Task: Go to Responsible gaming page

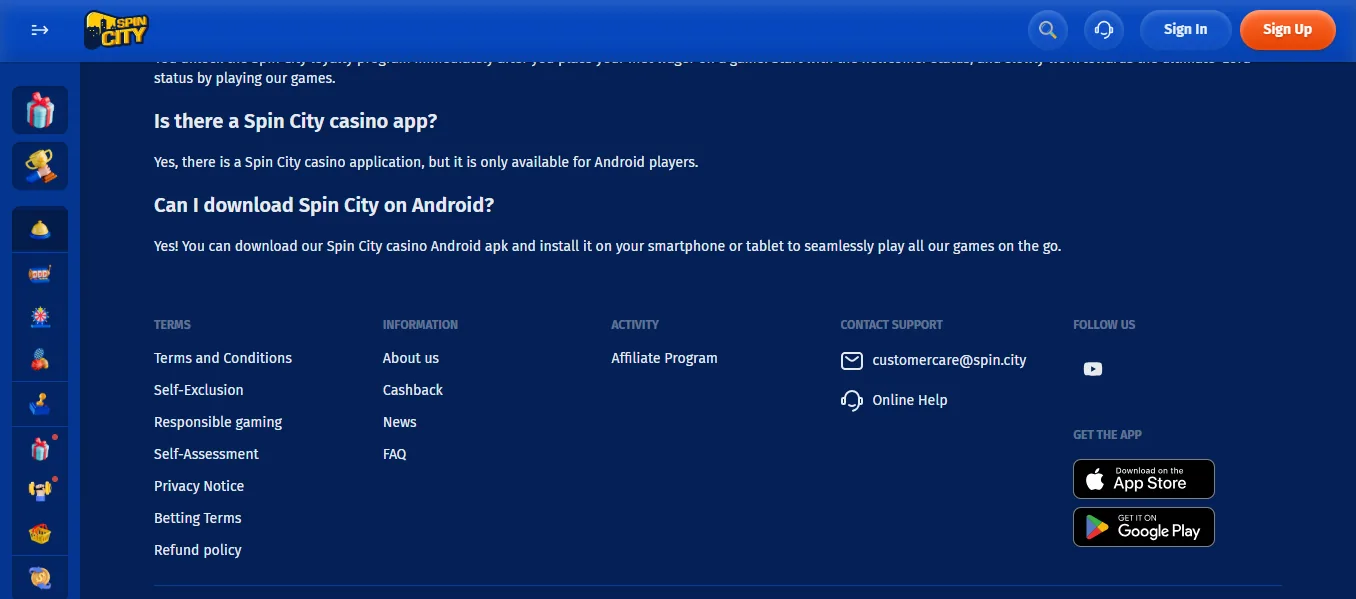Action: coord(218,422)
